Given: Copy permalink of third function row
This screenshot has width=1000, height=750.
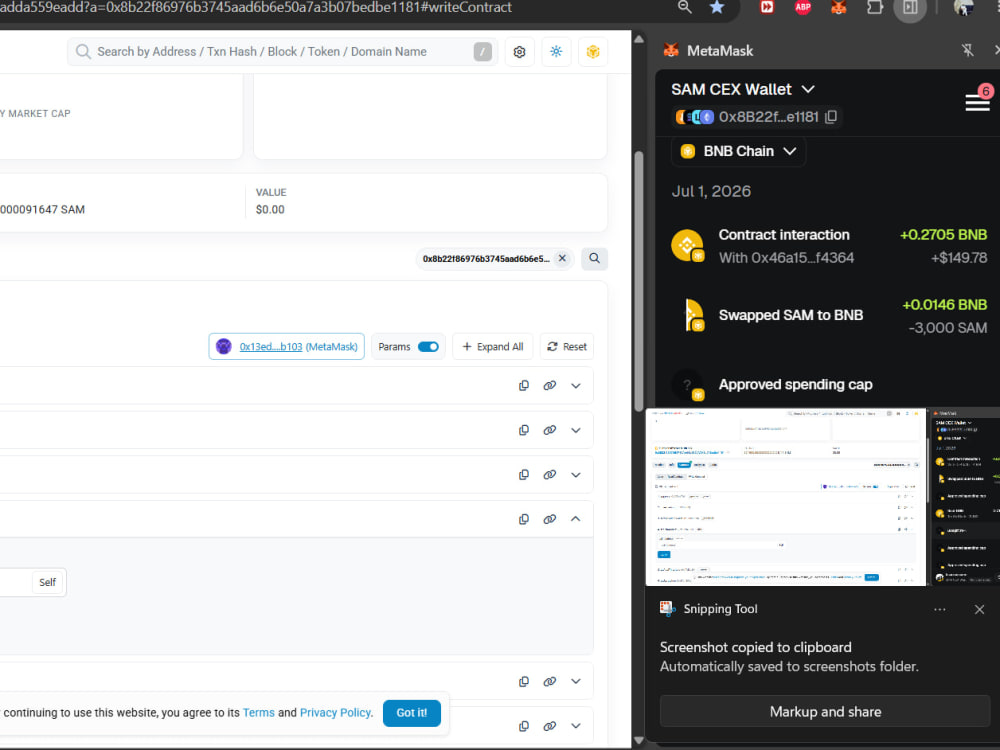Looking at the screenshot, I should pyautogui.click(x=550, y=474).
